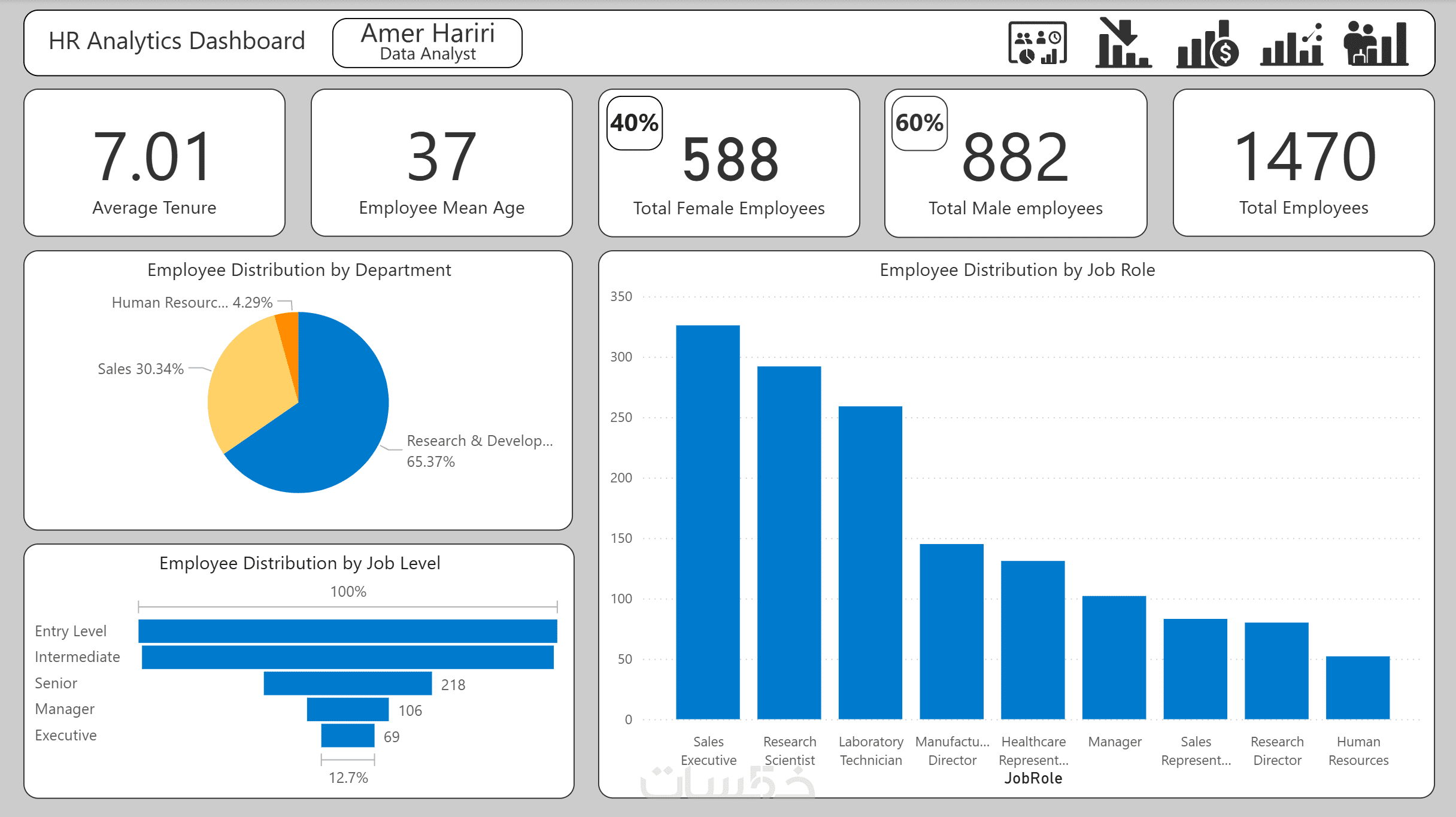Select the Entry Level funnel bar

347,631
